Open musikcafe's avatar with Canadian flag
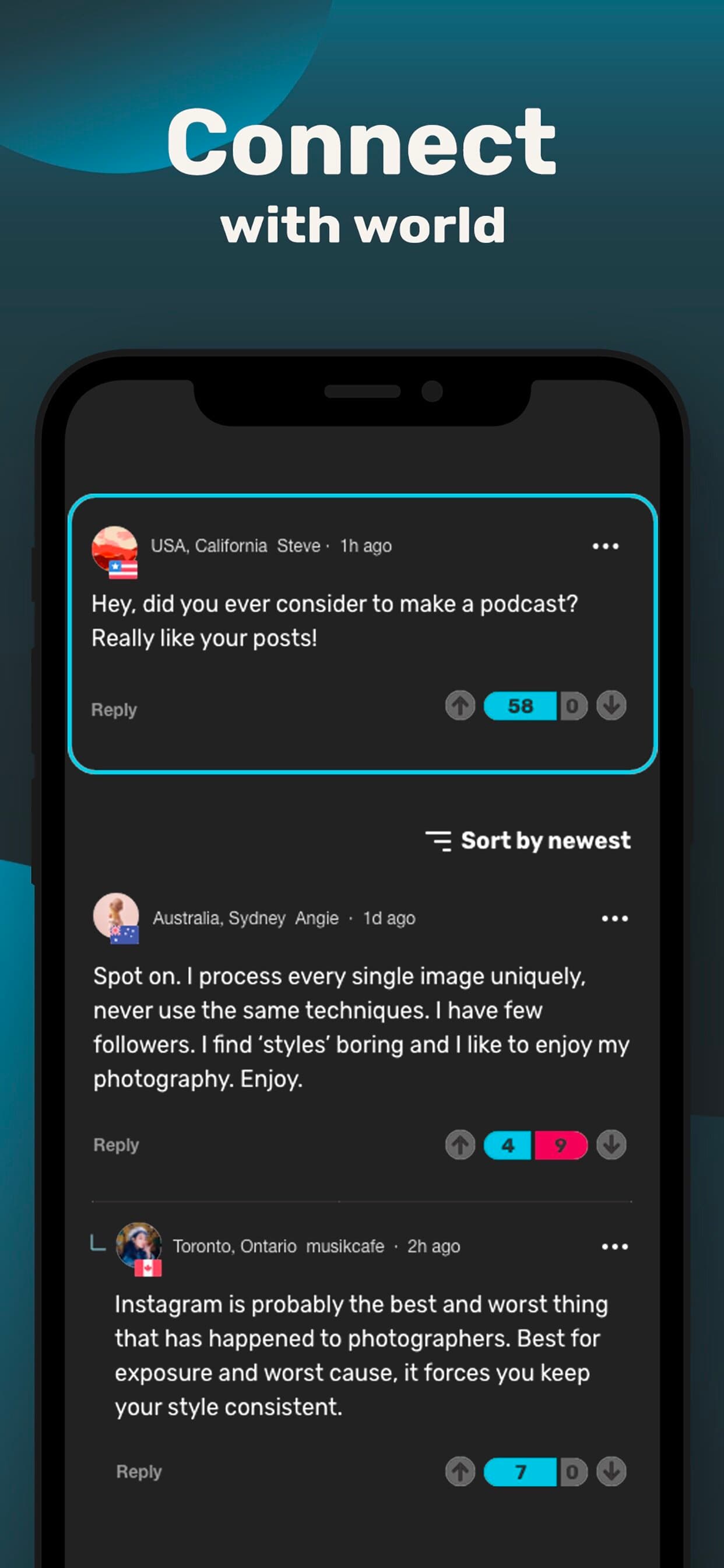Image resolution: width=724 pixels, height=1568 pixels. click(x=139, y=1248)
